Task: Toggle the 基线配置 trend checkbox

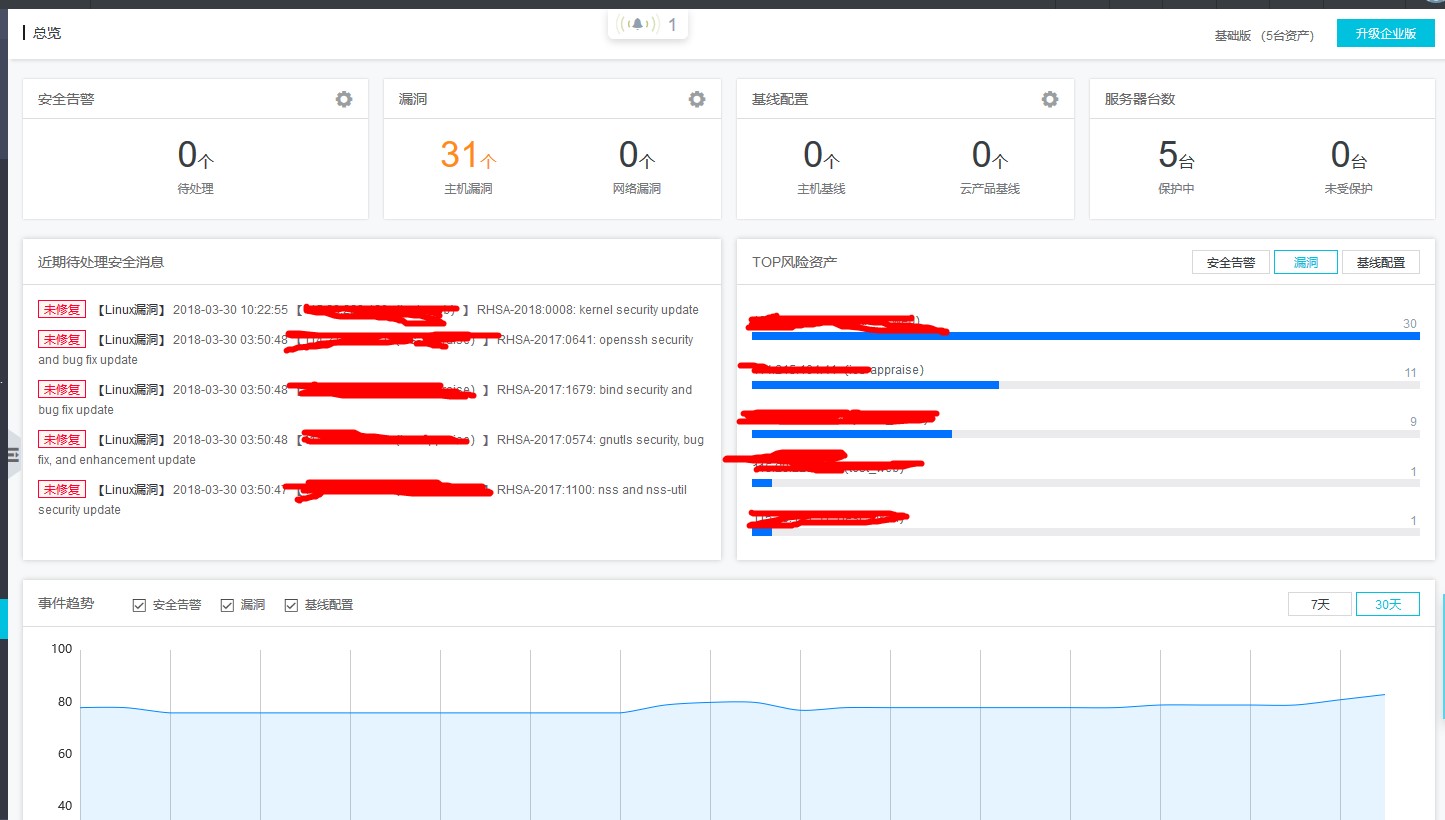Action: 292,605
